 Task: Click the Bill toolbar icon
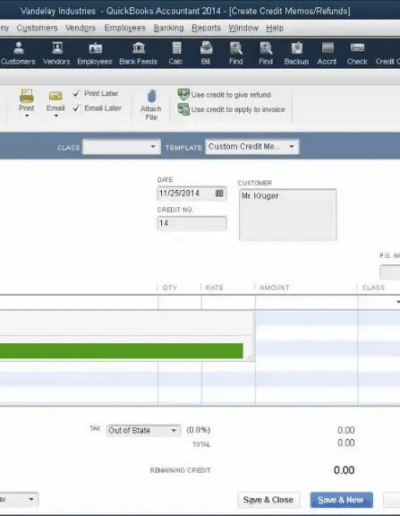point(206,53)
